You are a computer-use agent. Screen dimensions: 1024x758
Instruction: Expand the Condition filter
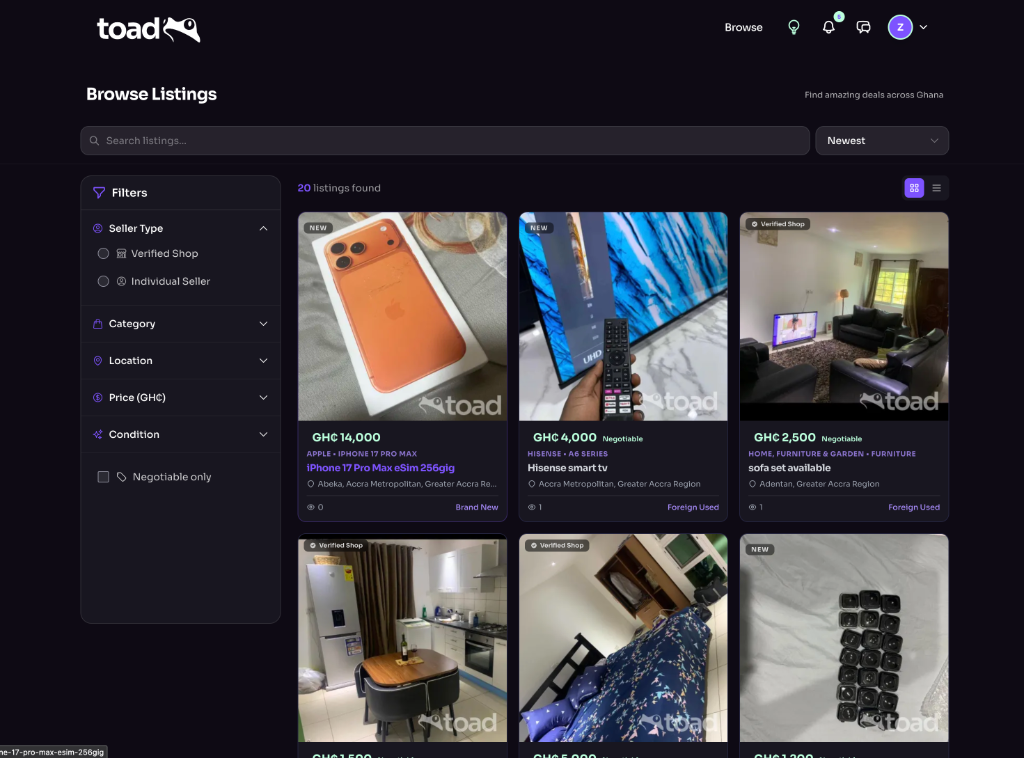tap(180, 434)
